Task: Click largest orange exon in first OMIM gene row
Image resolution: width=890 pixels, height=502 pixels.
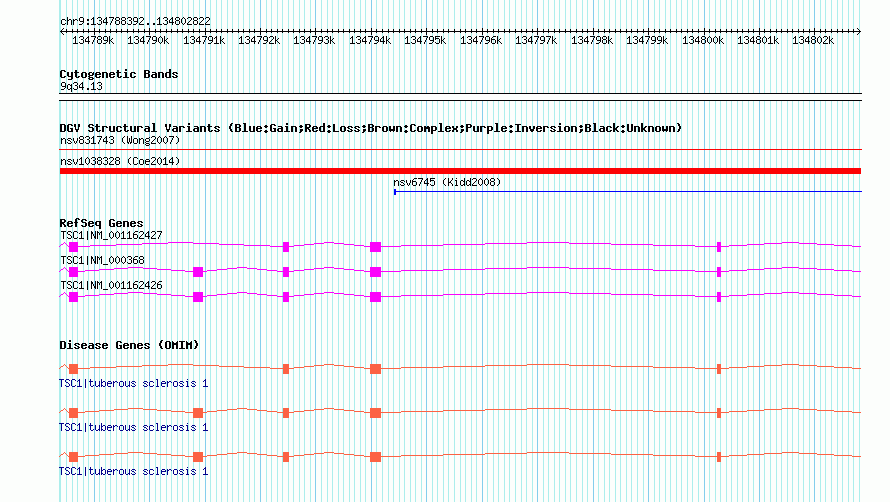Action: point(375,369)
